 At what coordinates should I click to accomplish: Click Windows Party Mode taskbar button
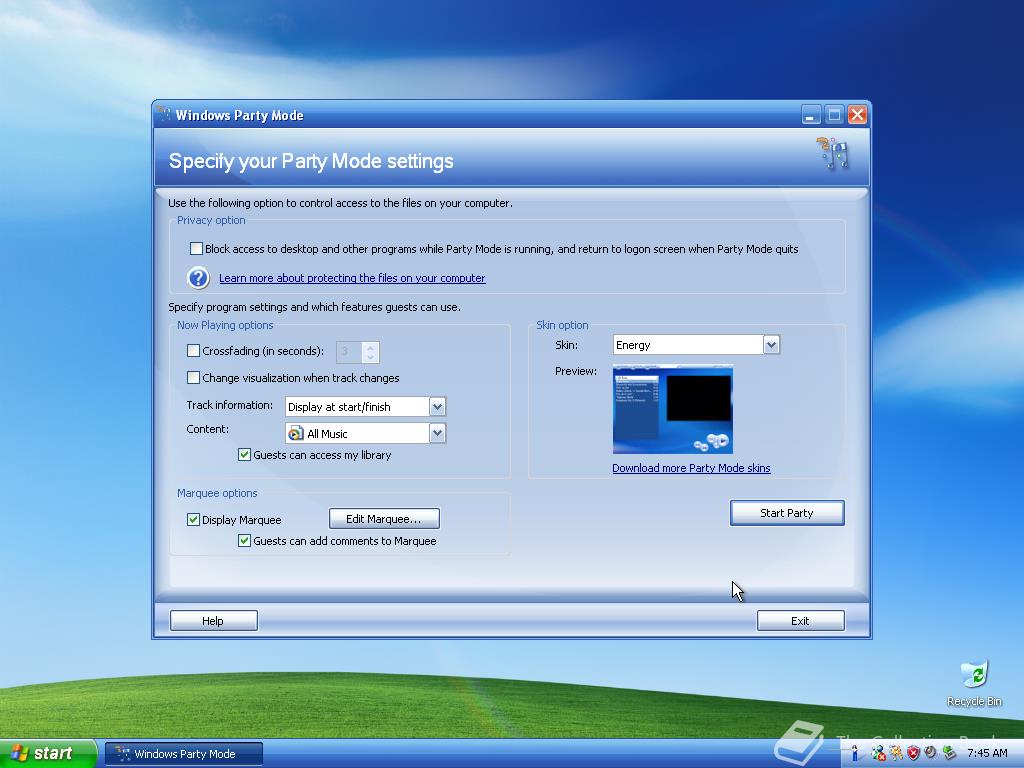[x=184, y=754]
